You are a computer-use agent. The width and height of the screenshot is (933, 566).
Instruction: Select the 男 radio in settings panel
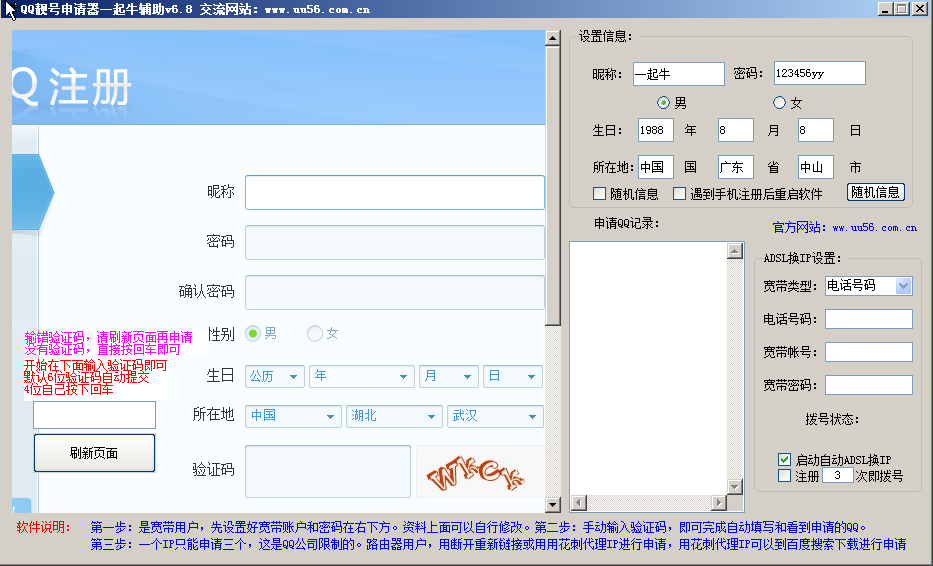(663, 103)
